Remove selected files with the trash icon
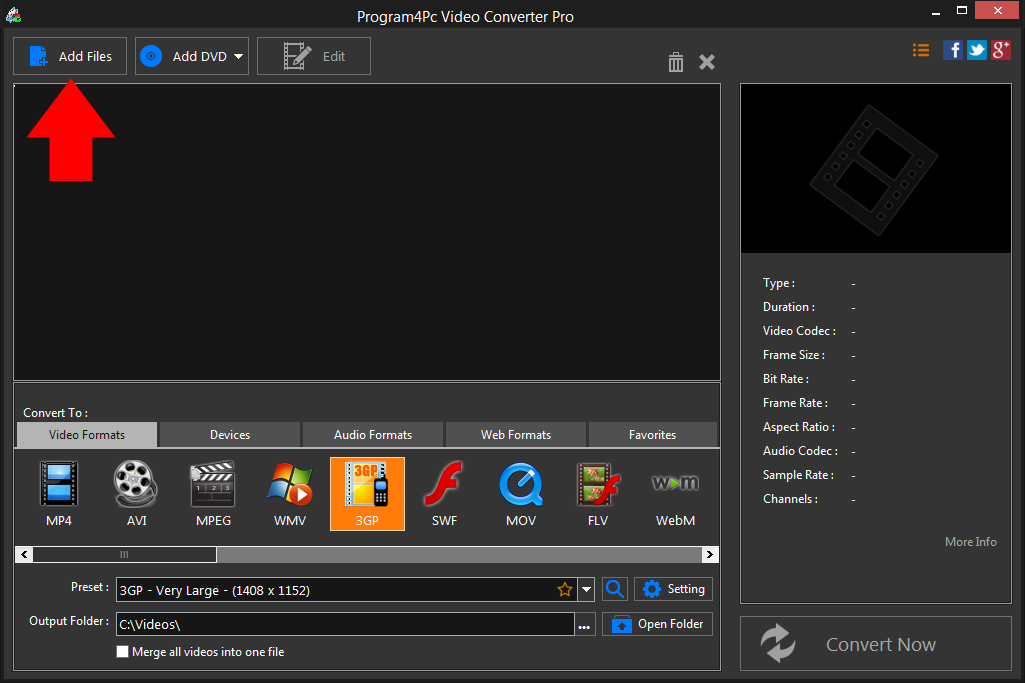 [675, 61]
